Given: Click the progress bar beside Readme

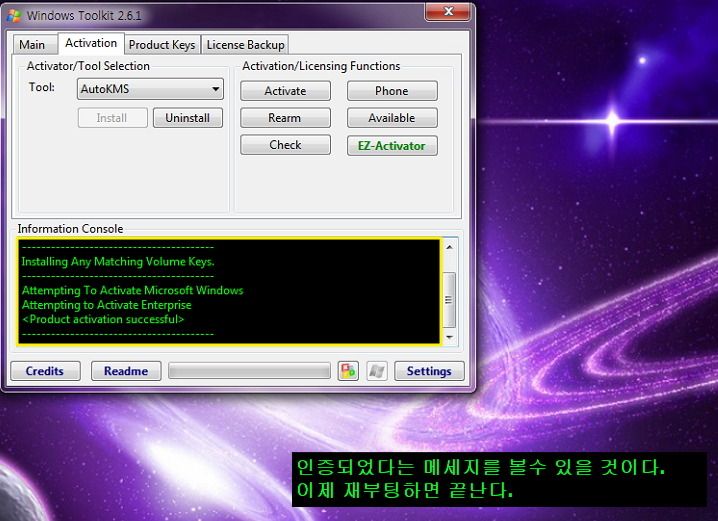Looking at the screenshot, I should [250, 371].
